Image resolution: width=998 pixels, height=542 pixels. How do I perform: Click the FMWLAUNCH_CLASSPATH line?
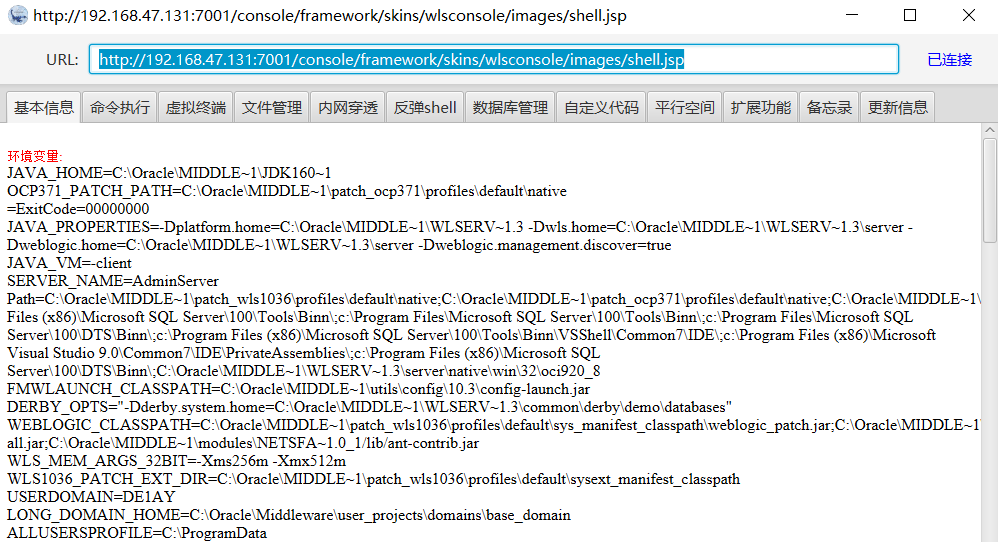[x=299, y=389]
